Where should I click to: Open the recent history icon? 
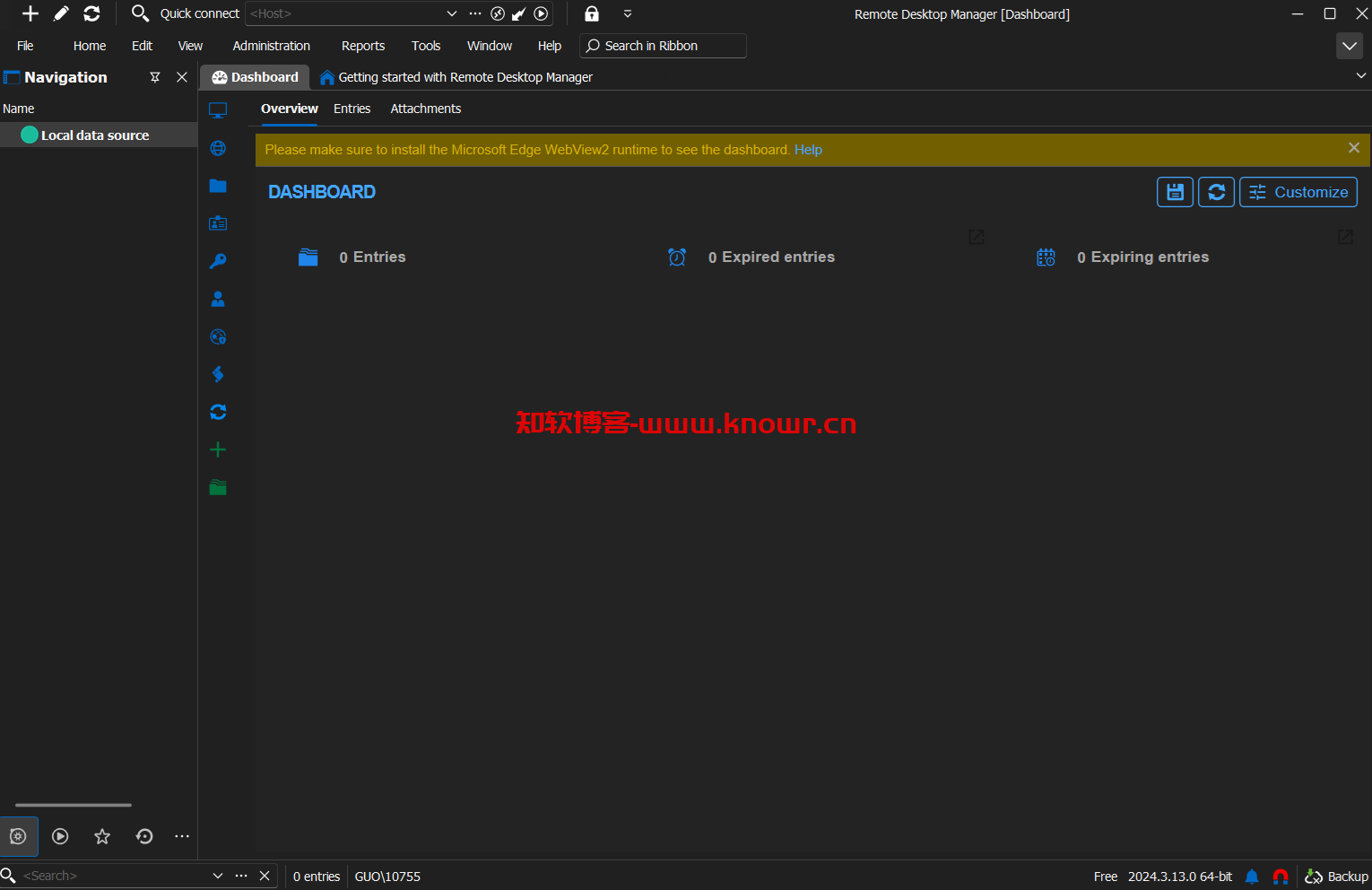click(x=144, y=836)
